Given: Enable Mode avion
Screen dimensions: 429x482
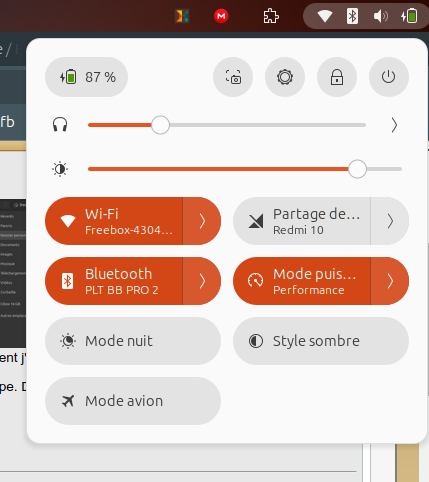Looking at the screenshot, I should (133, 401).
